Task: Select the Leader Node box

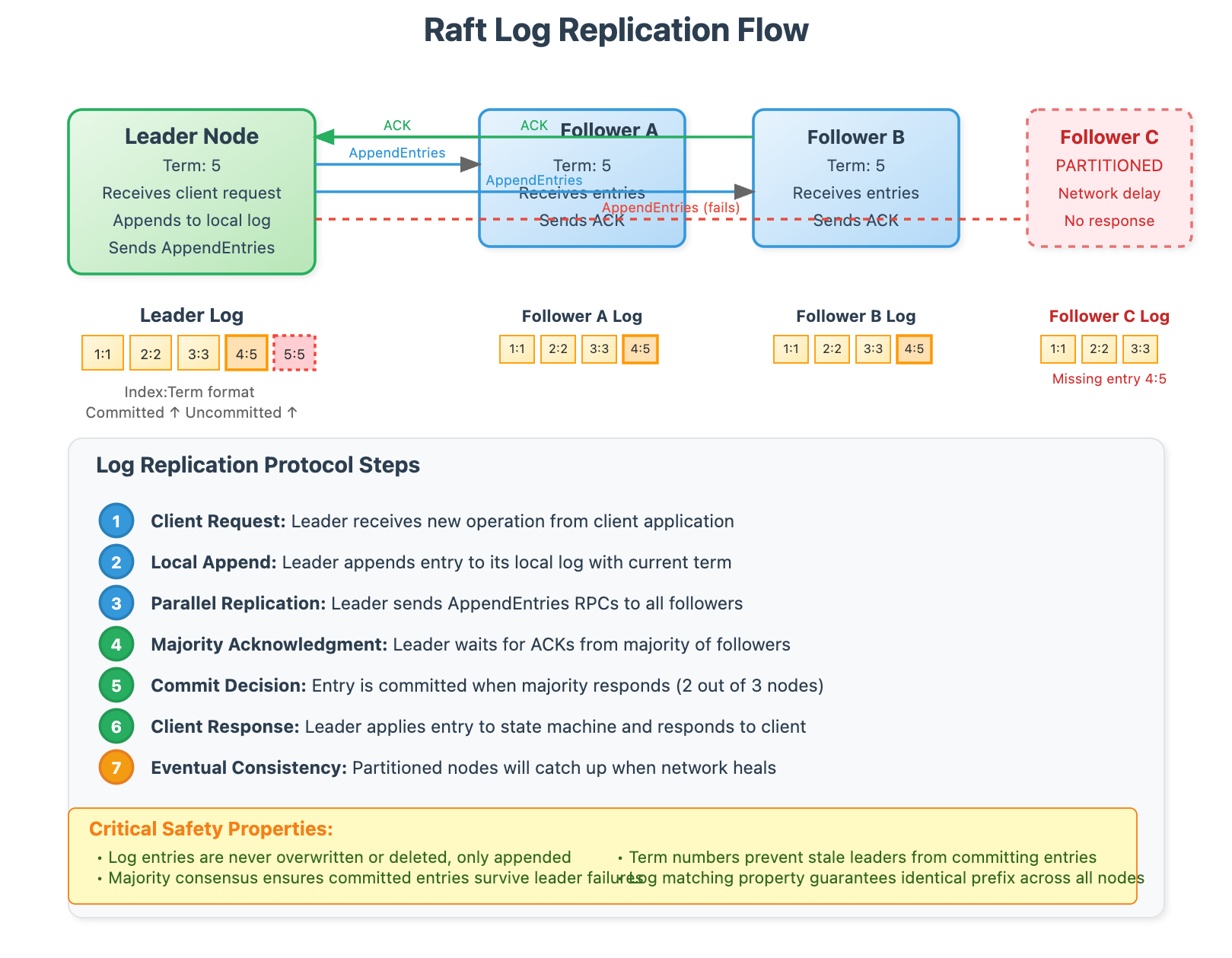Action: [x=191, y=192]
